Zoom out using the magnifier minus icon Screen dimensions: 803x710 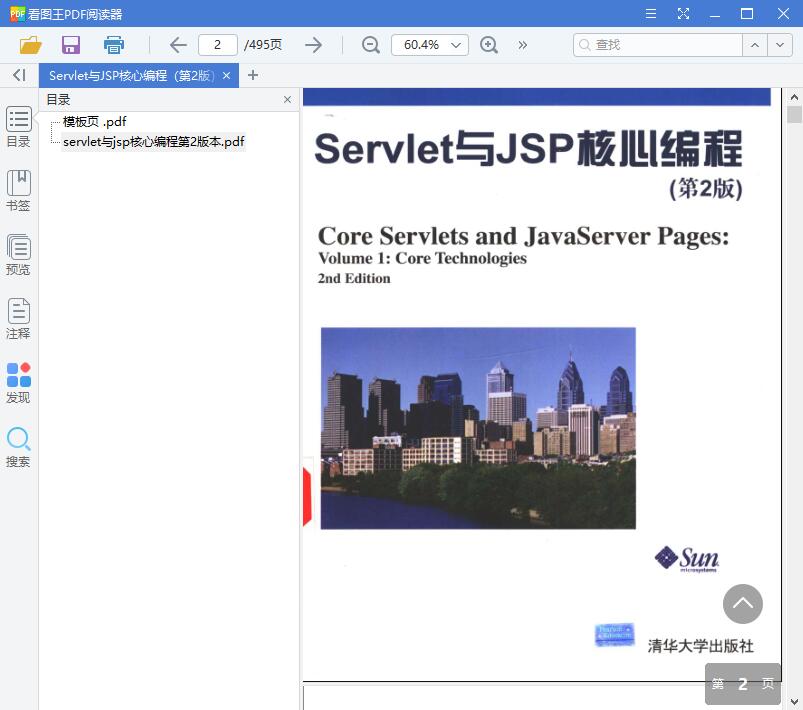pos(369,45)
